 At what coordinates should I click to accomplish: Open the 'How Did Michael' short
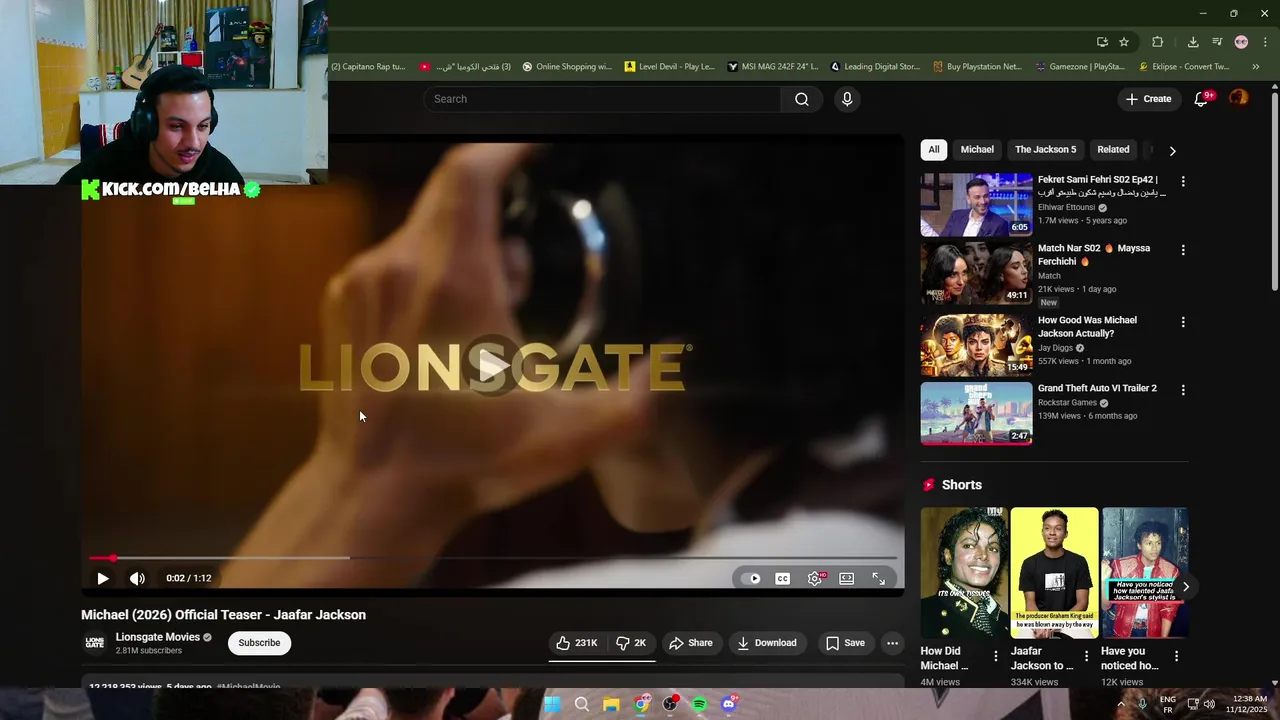[964, 573]
